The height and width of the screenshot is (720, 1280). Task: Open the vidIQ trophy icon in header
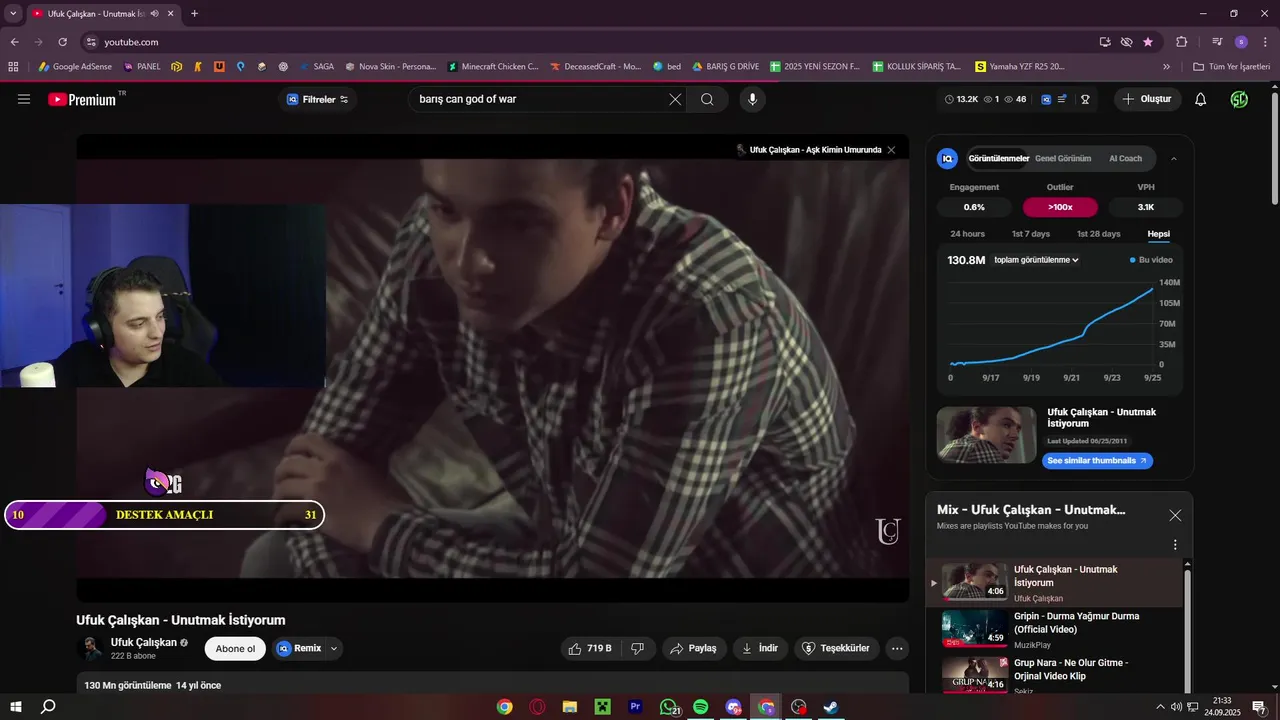(x=1085, y=99)
